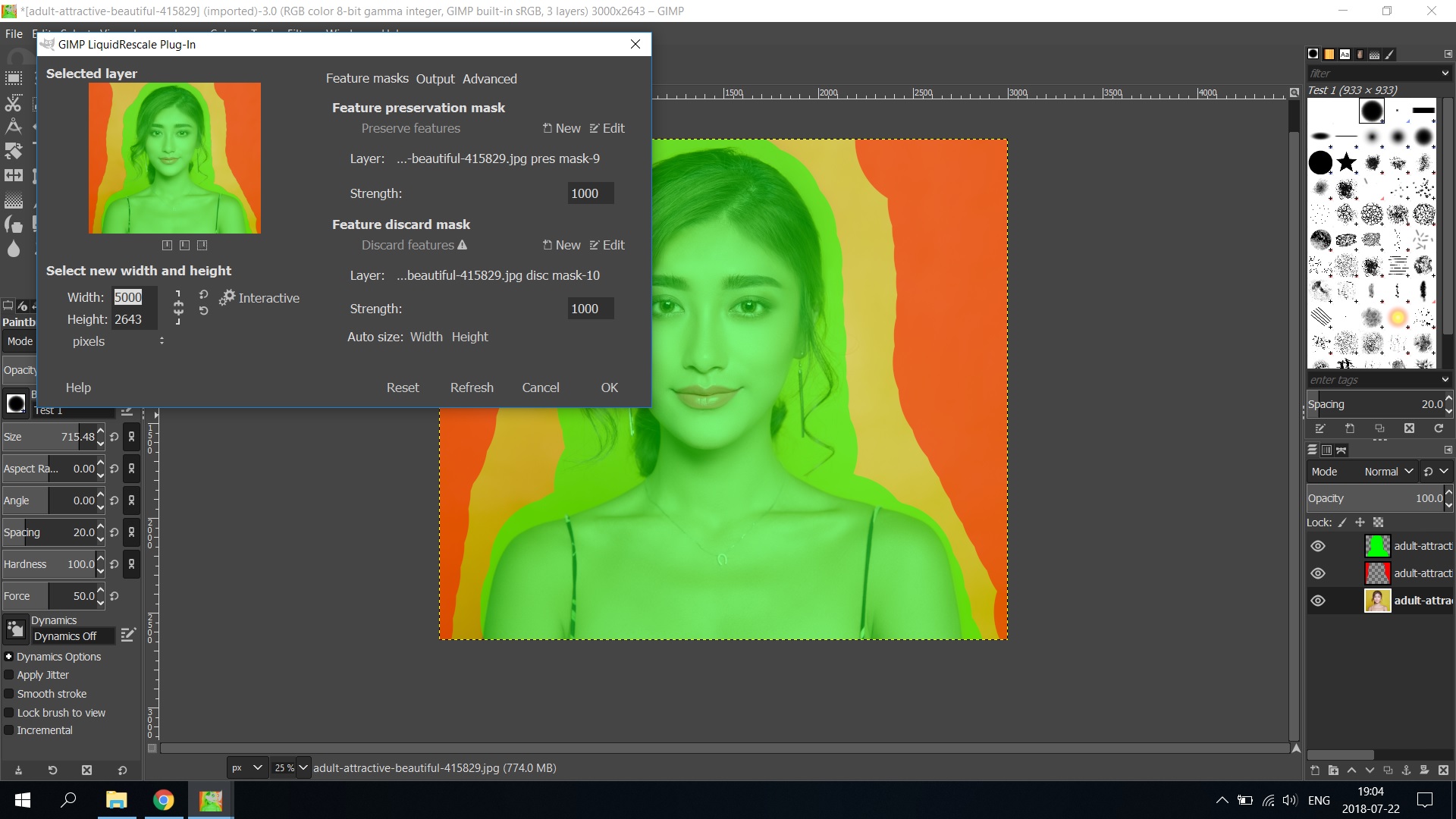Select the Ink tool

14,224
